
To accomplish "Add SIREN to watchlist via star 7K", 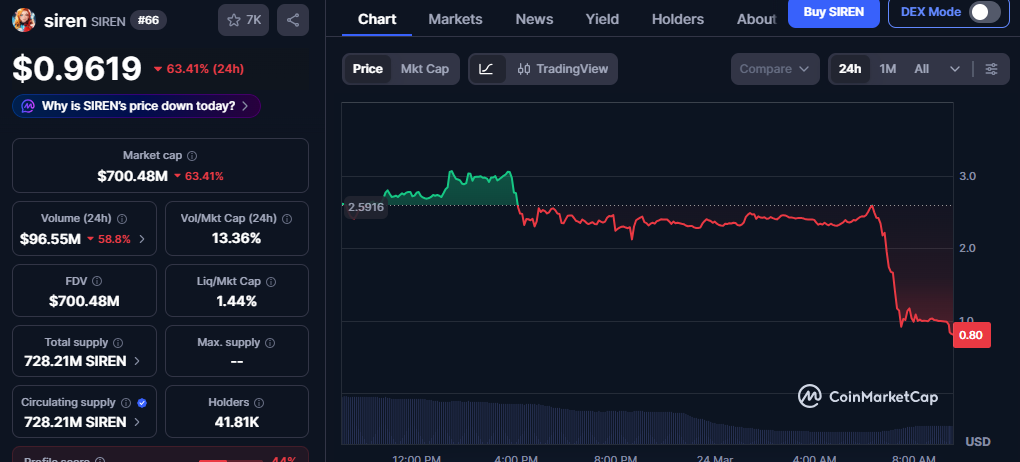I will (x=243, y=20).
